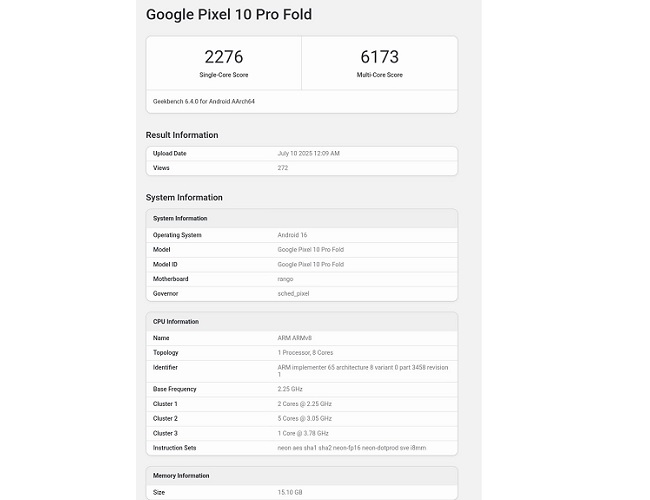This screenshot has height=500, width=650.
Task: Click Geekbench 6.4.0 for Android AArch64 text
Action: point(204,102)
